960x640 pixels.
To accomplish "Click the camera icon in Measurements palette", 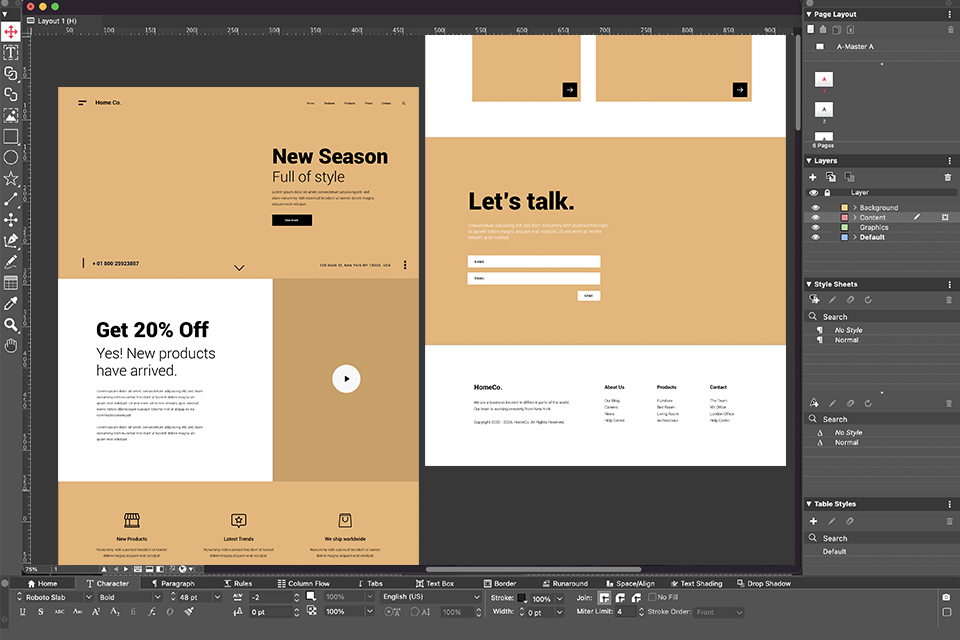I will click(x=947, y=597).
